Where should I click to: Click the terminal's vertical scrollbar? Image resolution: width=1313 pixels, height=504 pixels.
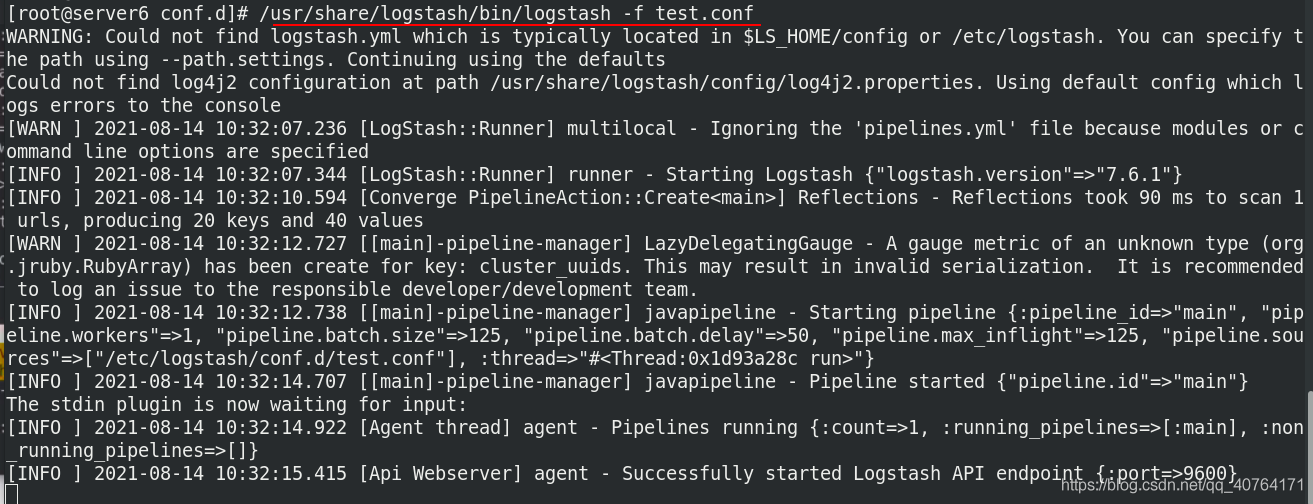(1308, 447)
